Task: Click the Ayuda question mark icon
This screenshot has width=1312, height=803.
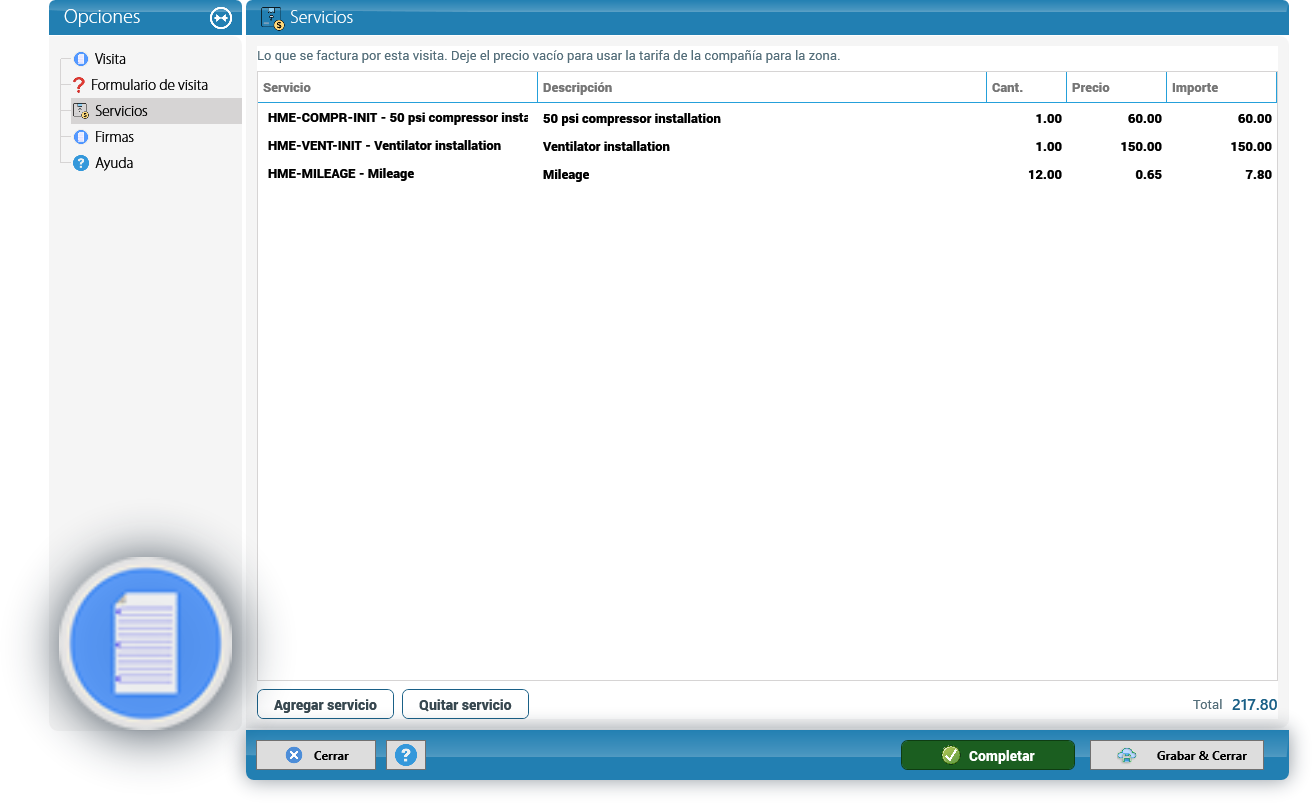Action: (x=81, y=163)
